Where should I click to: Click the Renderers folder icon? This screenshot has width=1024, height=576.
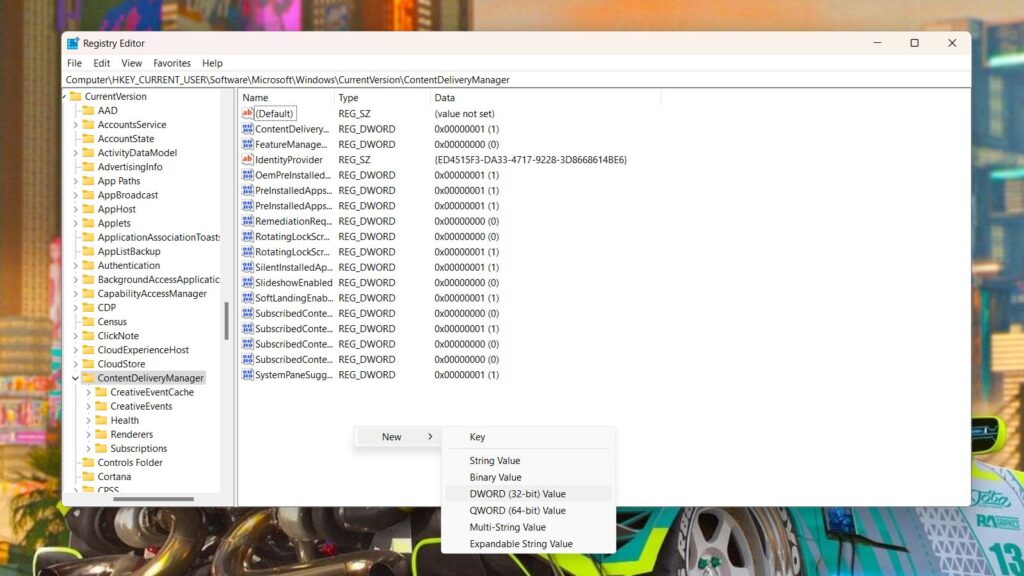[101, 434]
